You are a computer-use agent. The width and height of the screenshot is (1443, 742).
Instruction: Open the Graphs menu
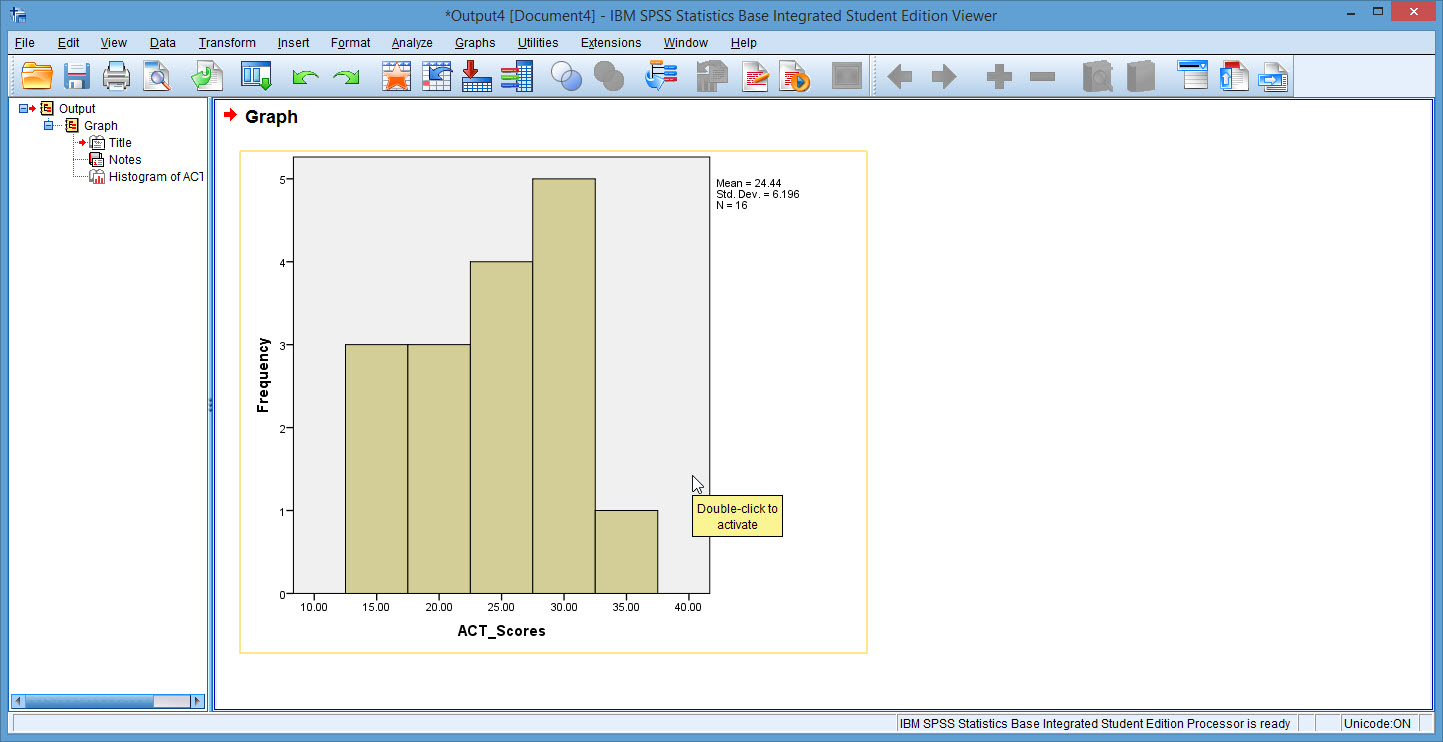point(475,43)
